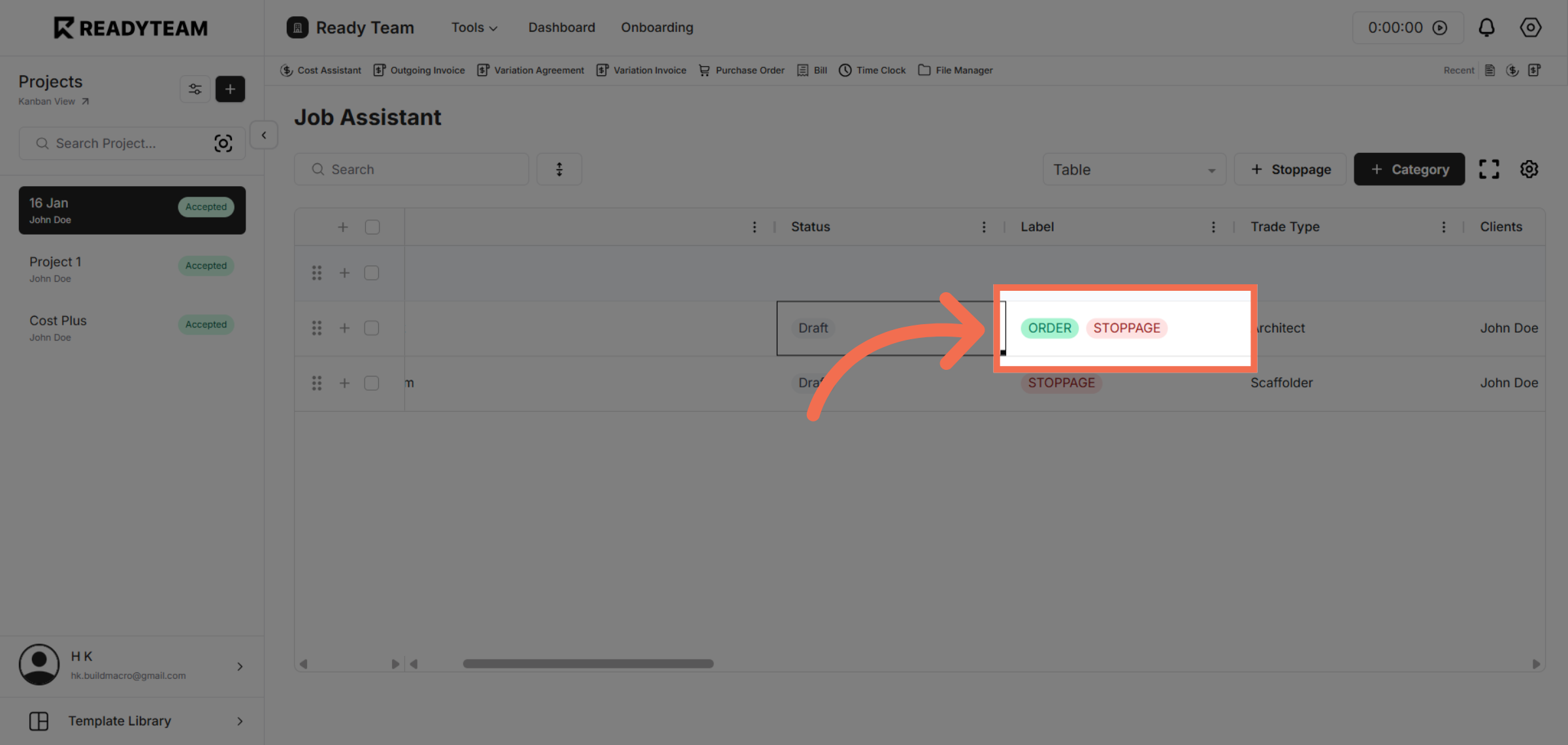
Task: Open File Manager from the toolbar
Action: pyautogui.click(x=955, y=70)
